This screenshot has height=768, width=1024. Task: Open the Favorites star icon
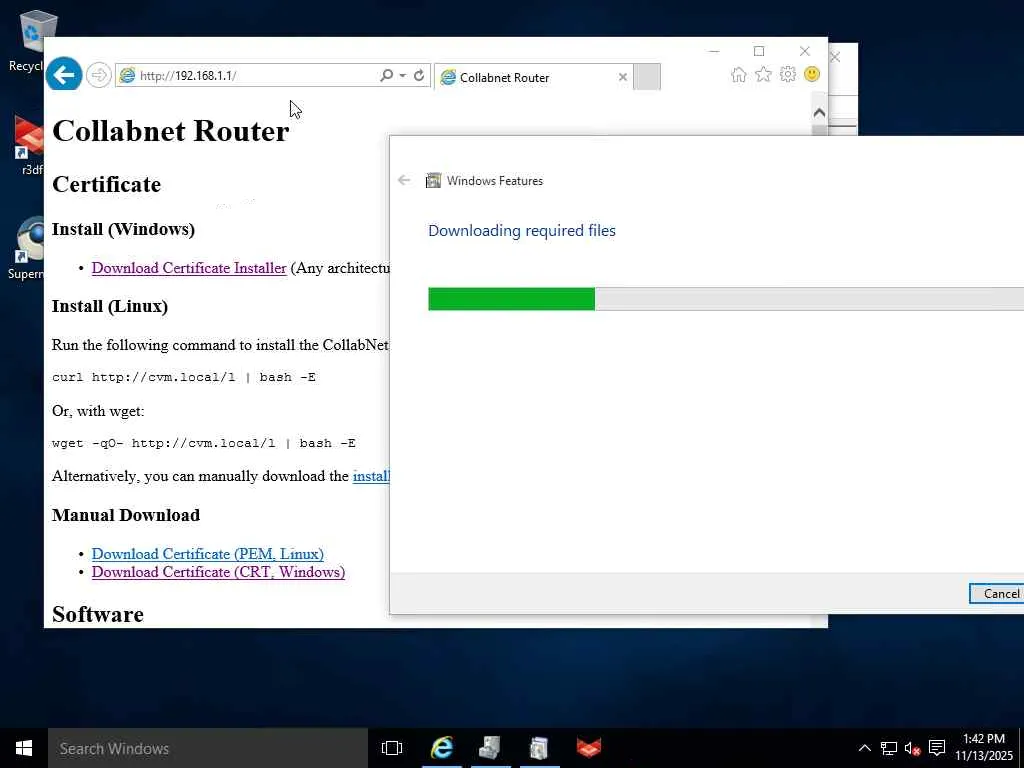point(763,74)
